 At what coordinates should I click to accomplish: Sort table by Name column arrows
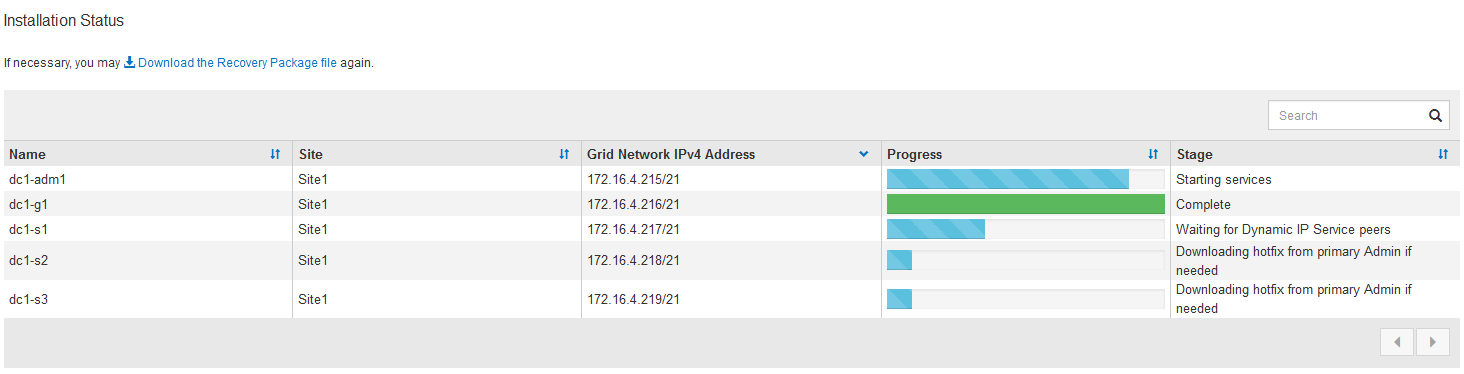[x=275, y=154]
